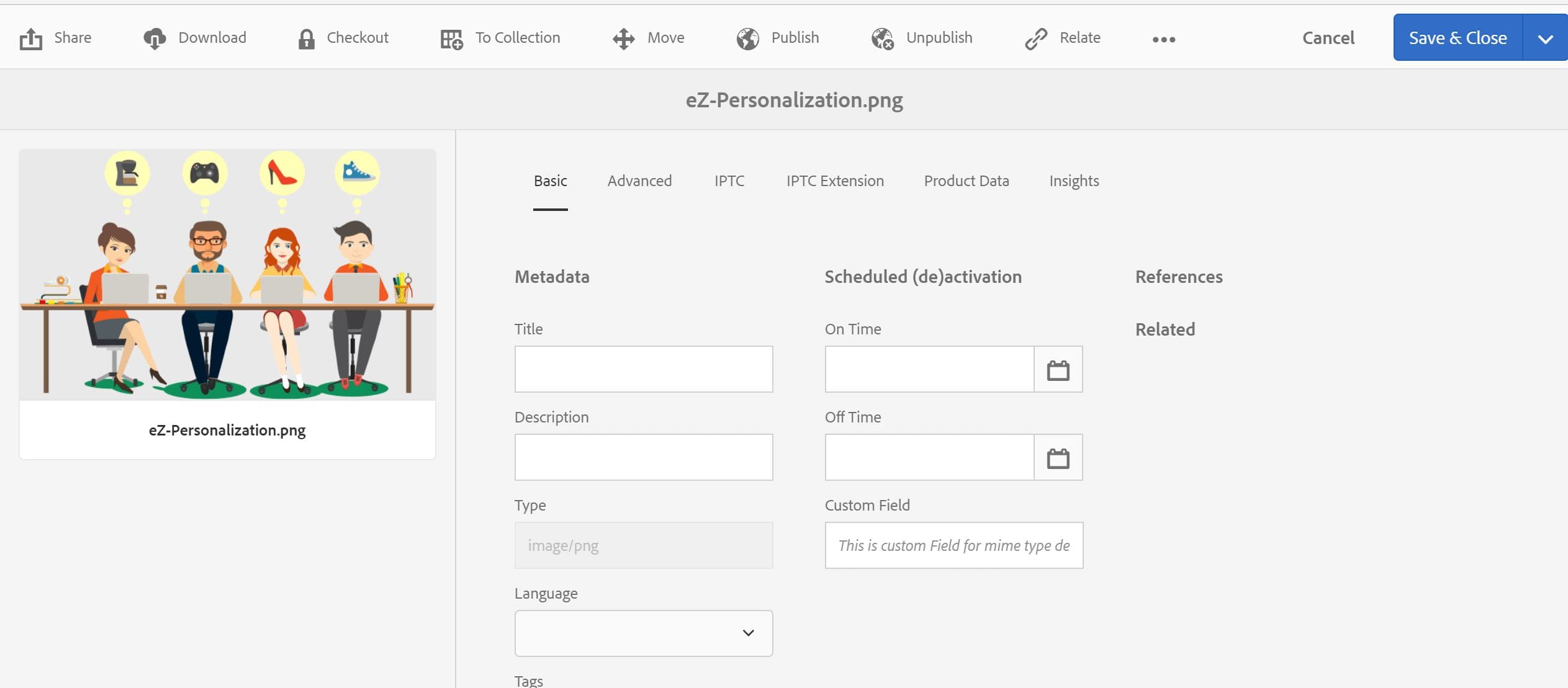Select the Insights tab

click(x=1073, y=181)
